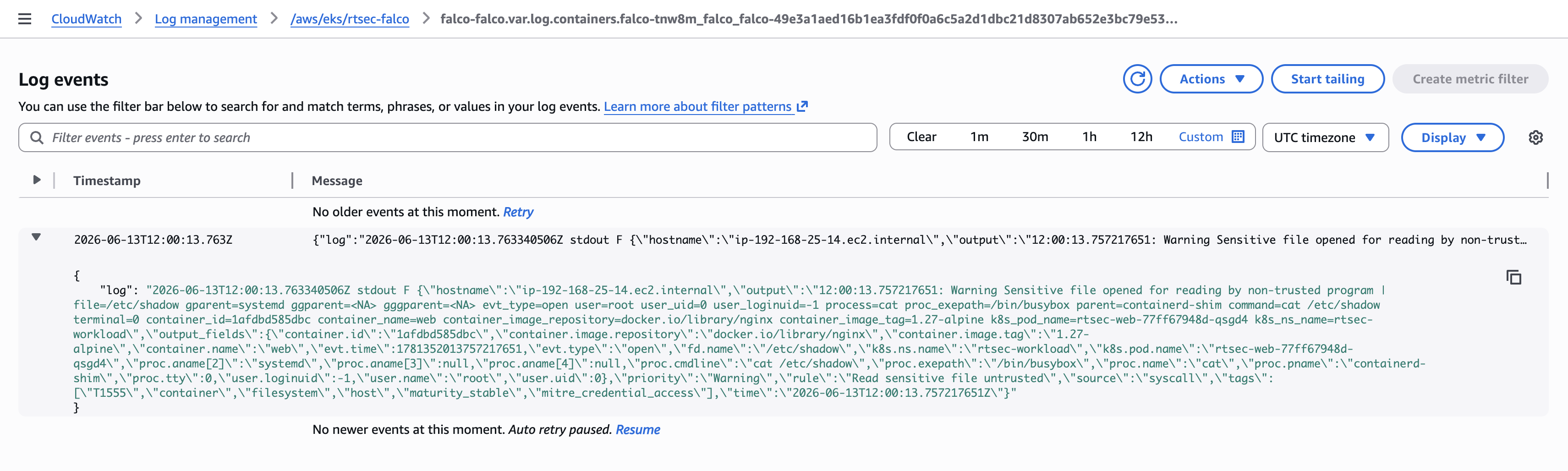Focus the Filter events search field

pyautogui.click(x=447, y=137)
